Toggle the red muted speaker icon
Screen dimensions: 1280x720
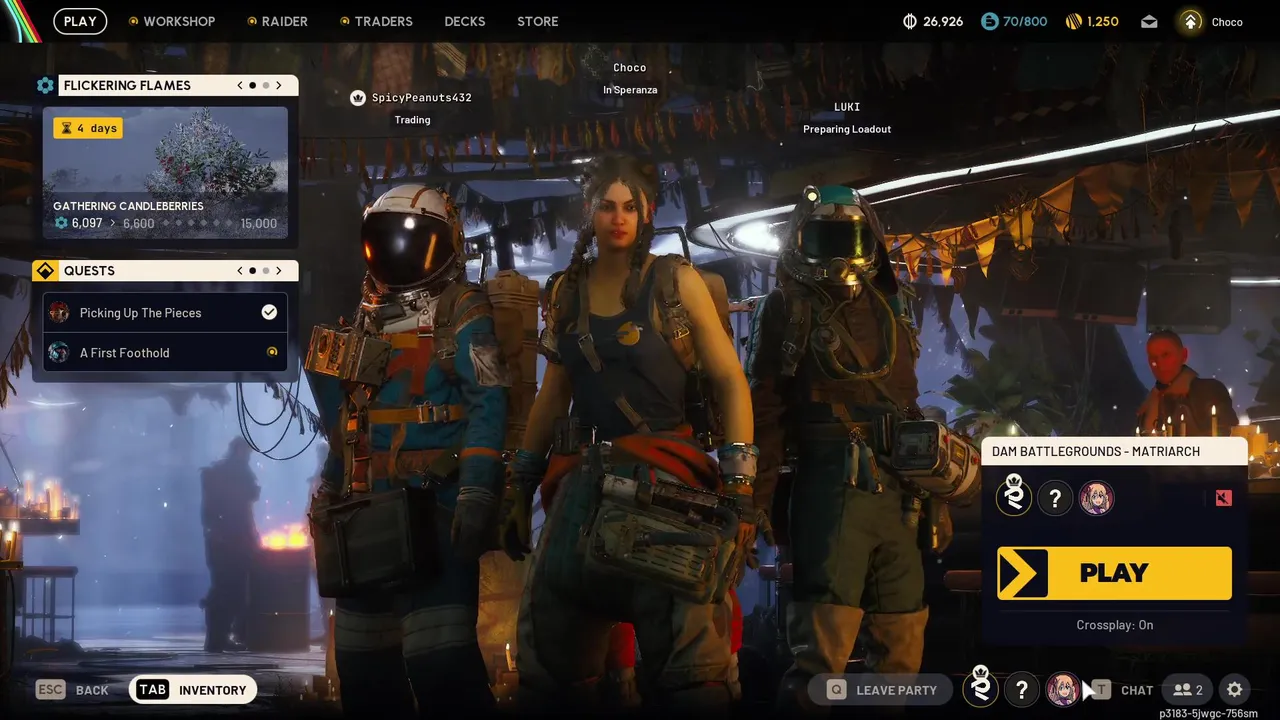[1224, 498]
